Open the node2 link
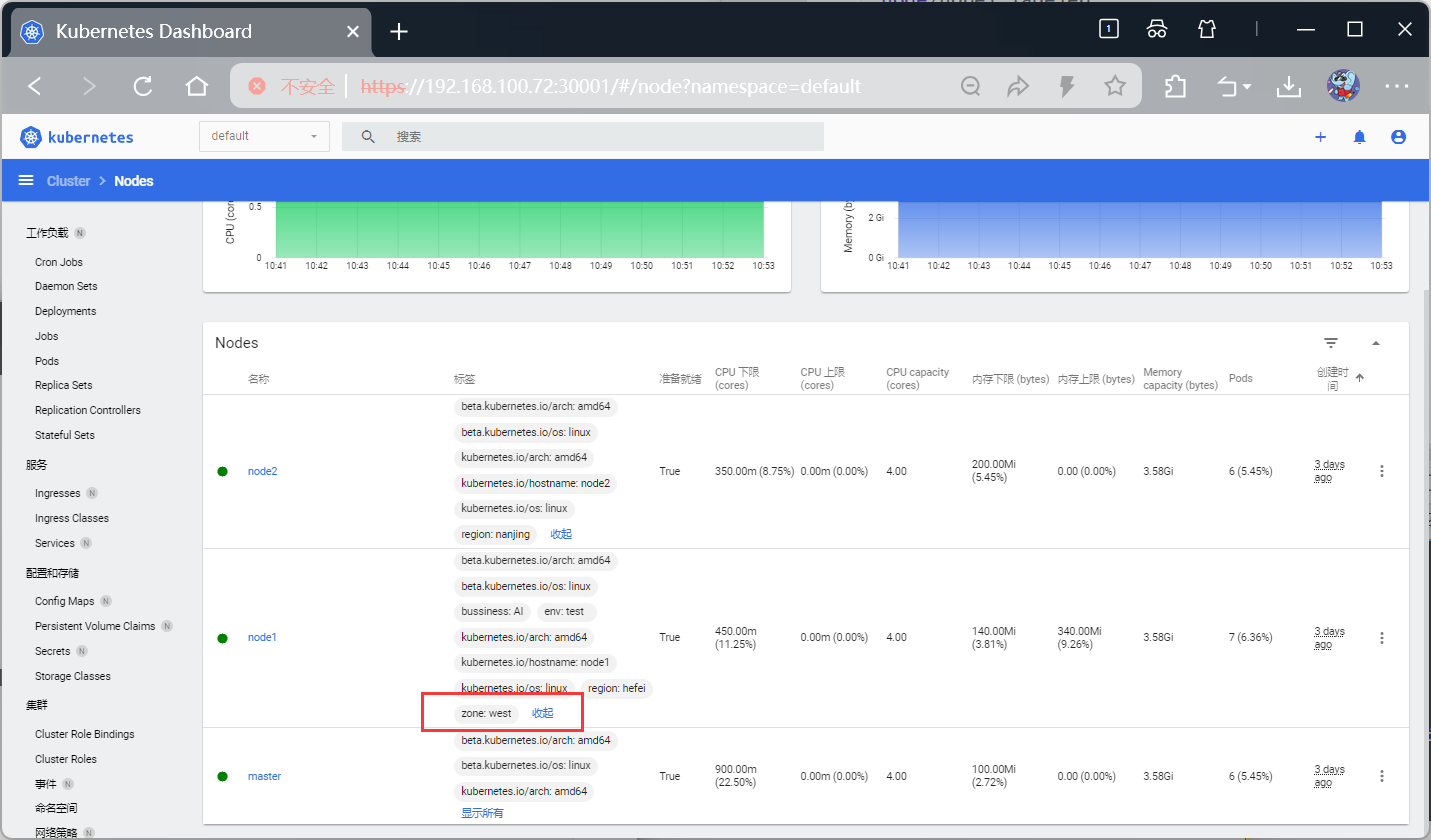This screenshot has width=1431, height=840. coord(262,471)
